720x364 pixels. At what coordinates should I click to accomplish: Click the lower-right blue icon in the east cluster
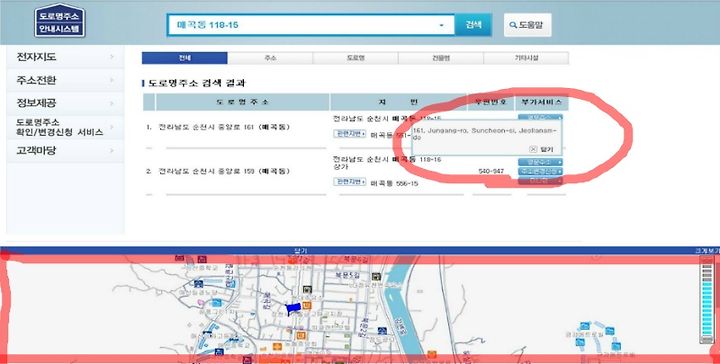pos(616,345)
